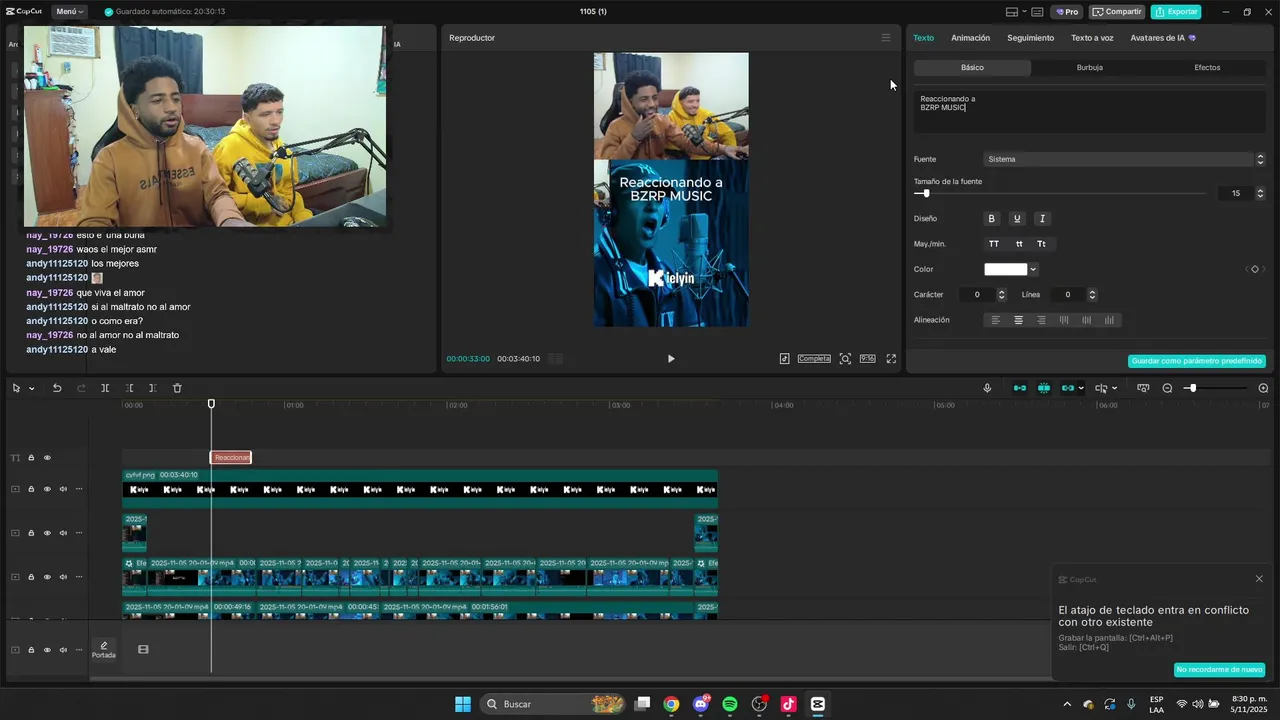Click the white text color swatch
1280x720 pixels.
[1006, 269]
